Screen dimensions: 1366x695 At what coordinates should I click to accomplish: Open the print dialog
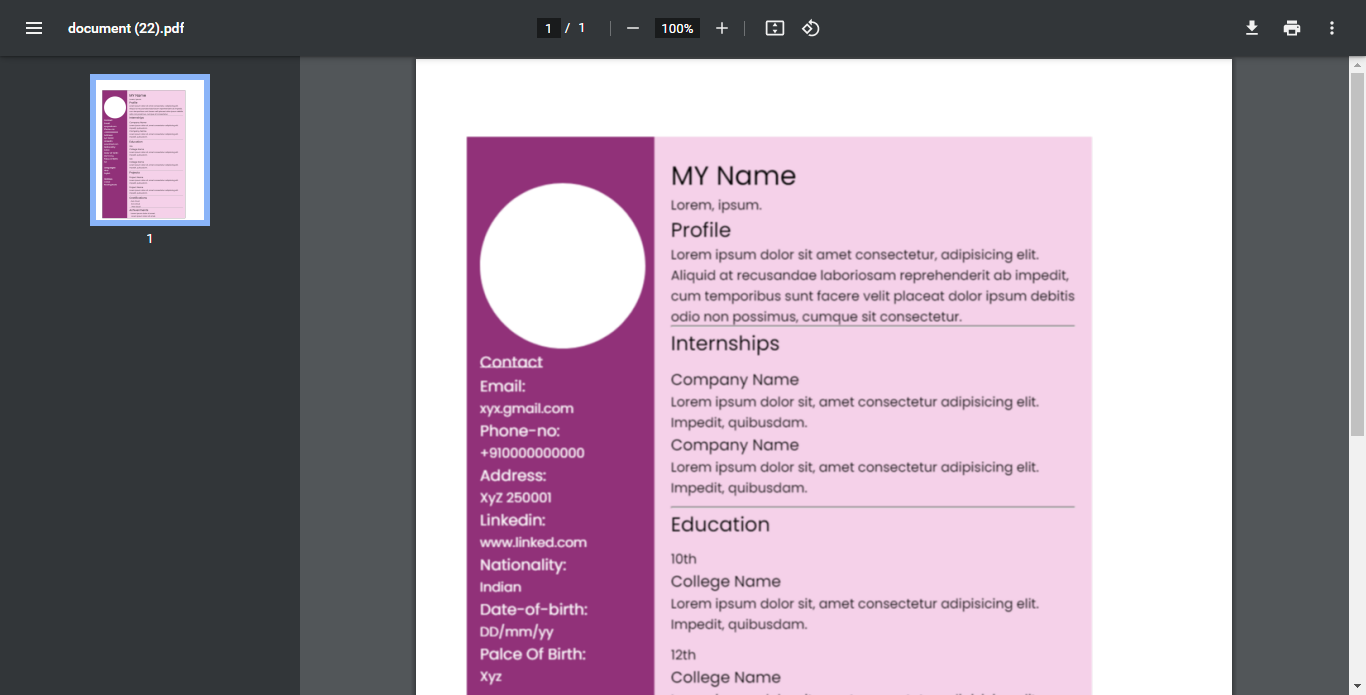click(1291, 28)
